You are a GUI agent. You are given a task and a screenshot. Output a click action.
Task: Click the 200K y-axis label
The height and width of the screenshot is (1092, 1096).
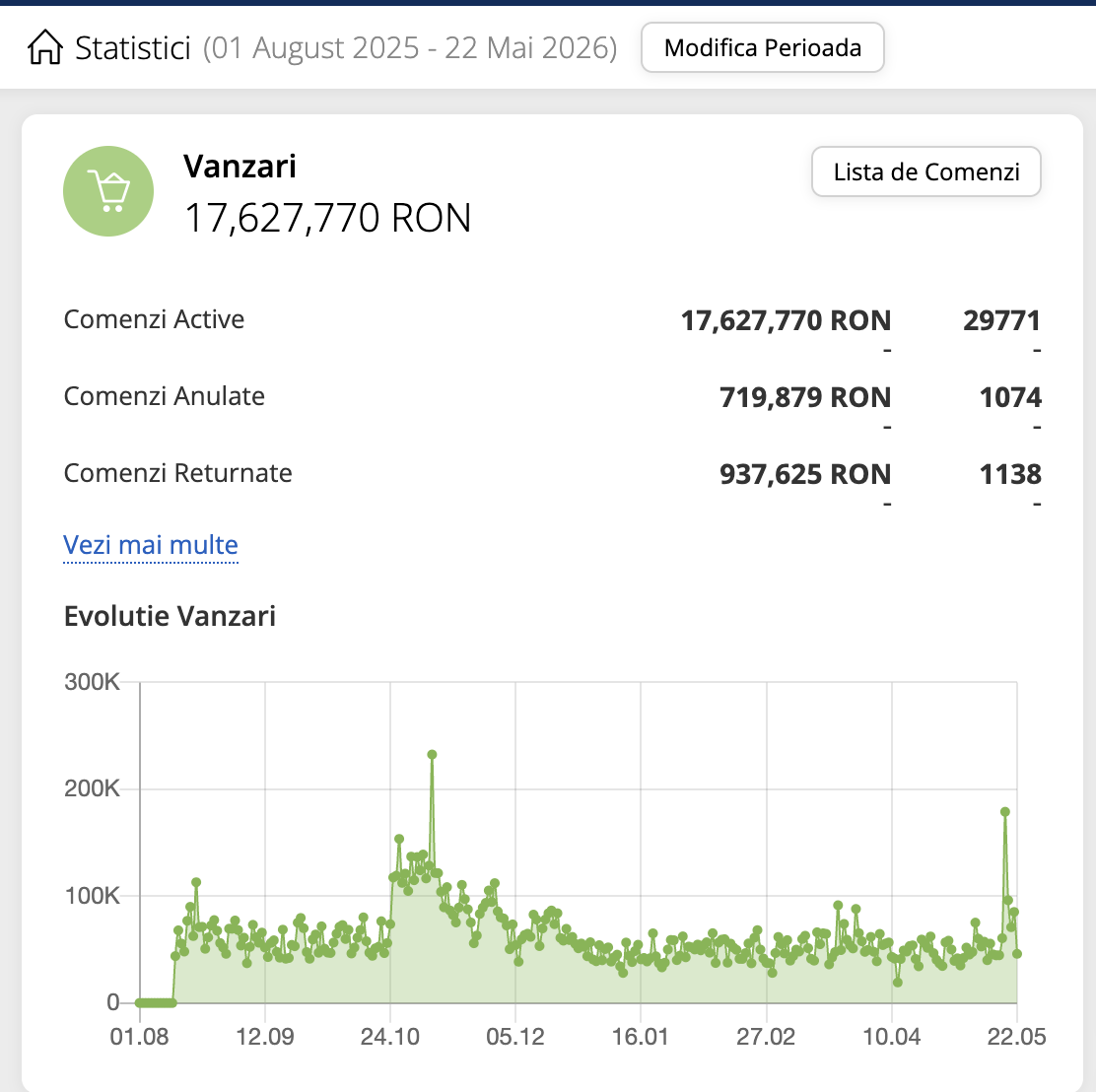pyautogui.click(x=93, y=788)
